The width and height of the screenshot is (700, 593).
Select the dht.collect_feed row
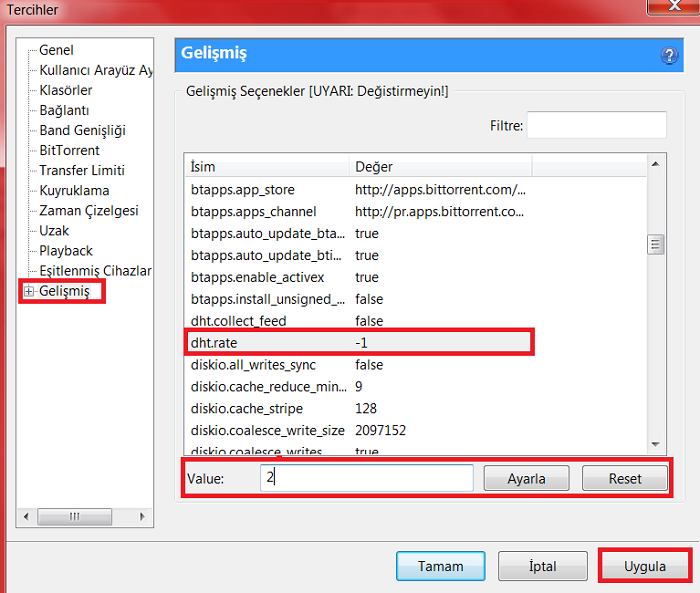click(415, 321)
